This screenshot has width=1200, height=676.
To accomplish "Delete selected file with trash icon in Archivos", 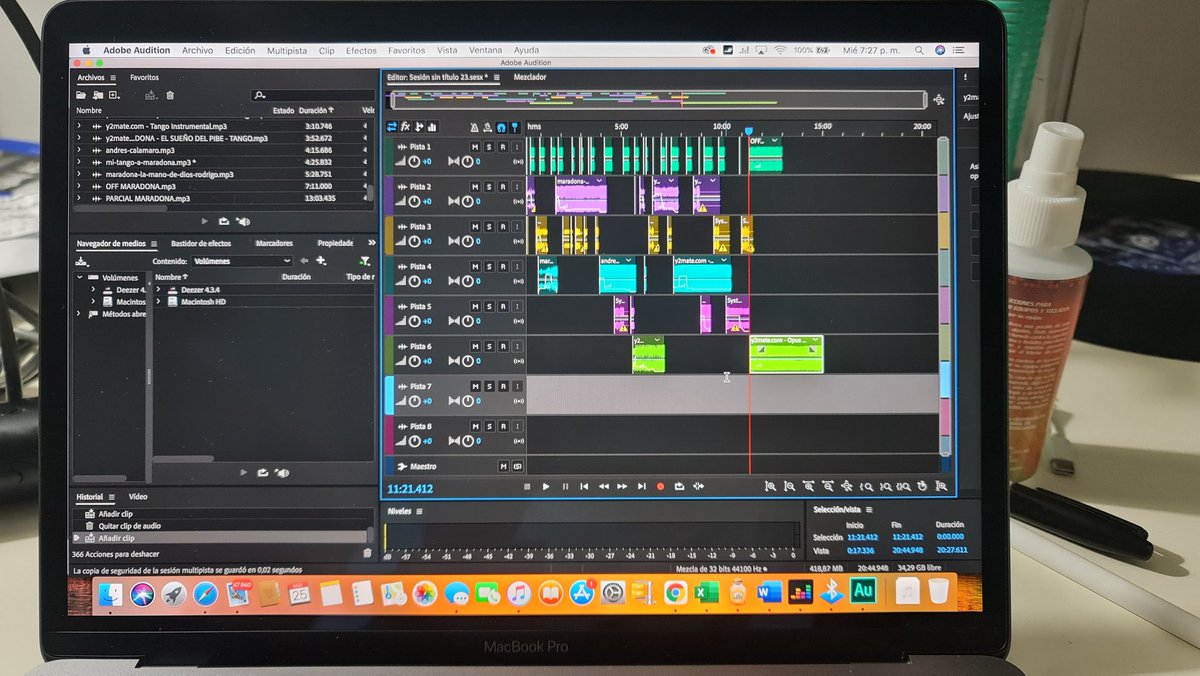I will point(170,95).
